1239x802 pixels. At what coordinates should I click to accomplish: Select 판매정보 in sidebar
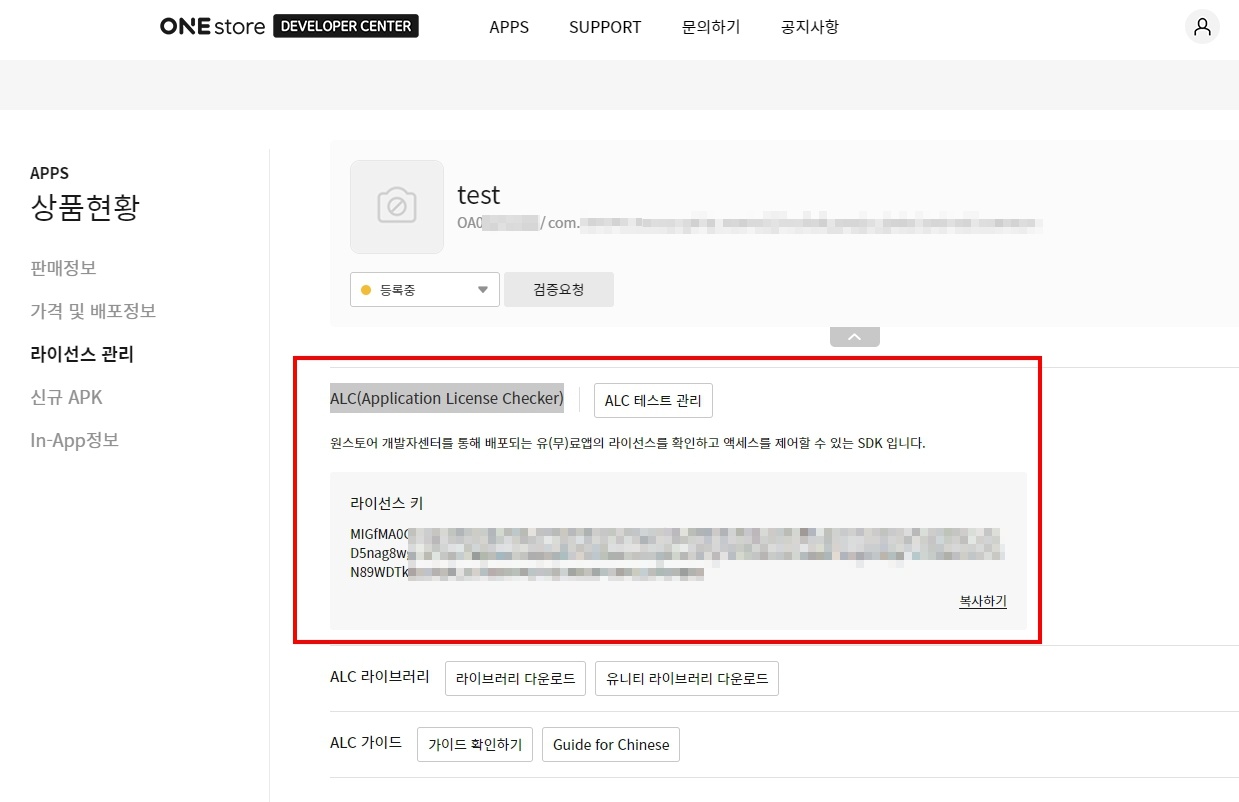click(63, 268)
